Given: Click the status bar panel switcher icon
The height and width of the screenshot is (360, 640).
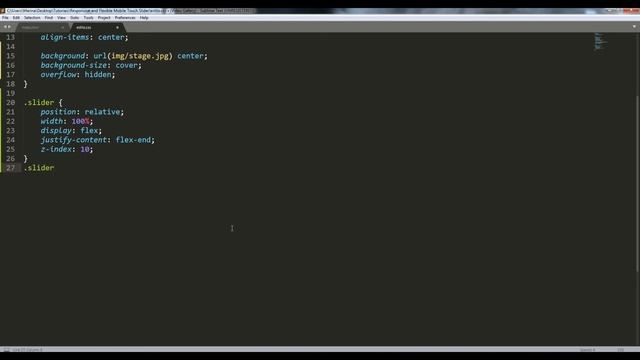Looking at the screenshot, I should [6, 350].
